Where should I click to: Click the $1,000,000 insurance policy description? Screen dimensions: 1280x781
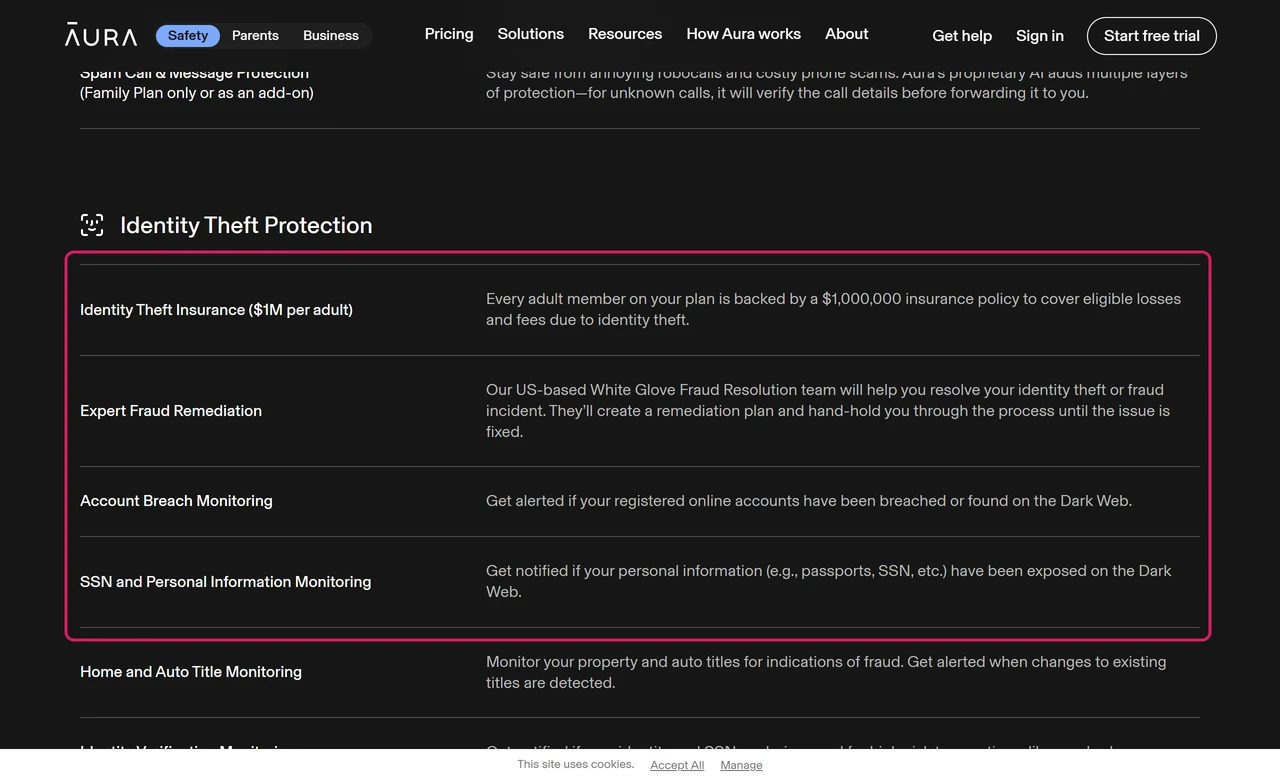pos(833,309)
